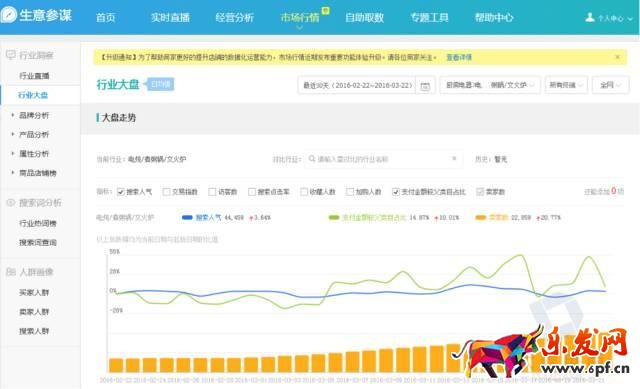
Task: Click the 生意参谋 logo icon
Action: (x=9, y=15)
